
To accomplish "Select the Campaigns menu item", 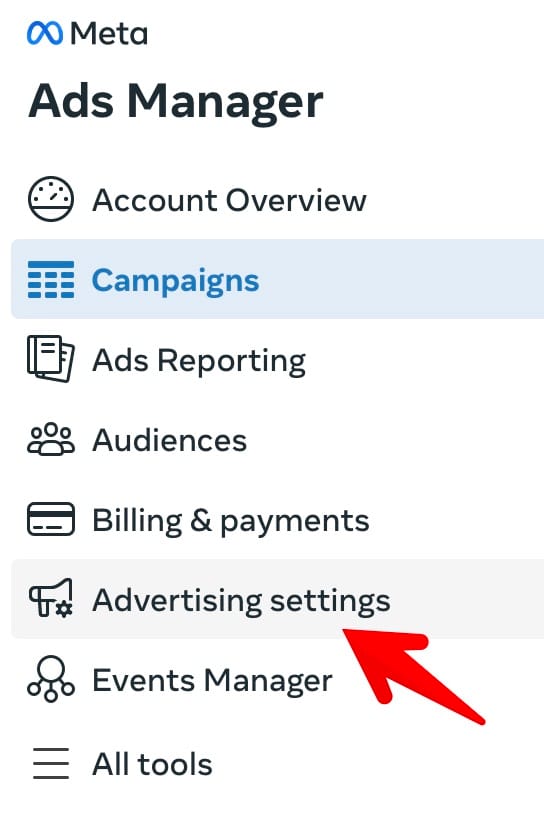I will pyautogui.click(x=278, y=279).
